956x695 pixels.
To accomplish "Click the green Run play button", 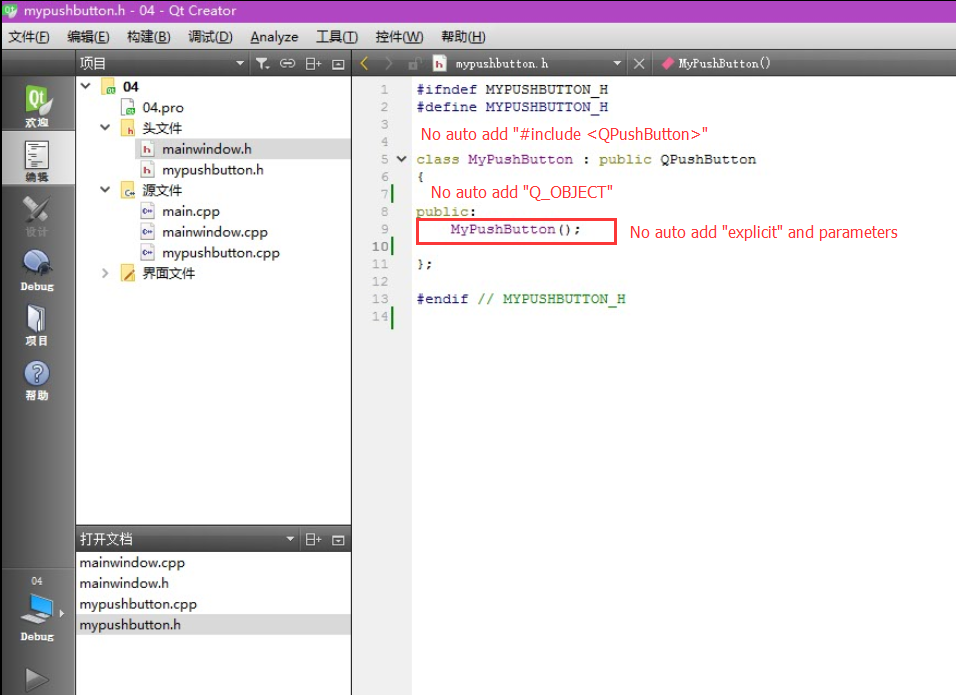I will click(37, 679).
